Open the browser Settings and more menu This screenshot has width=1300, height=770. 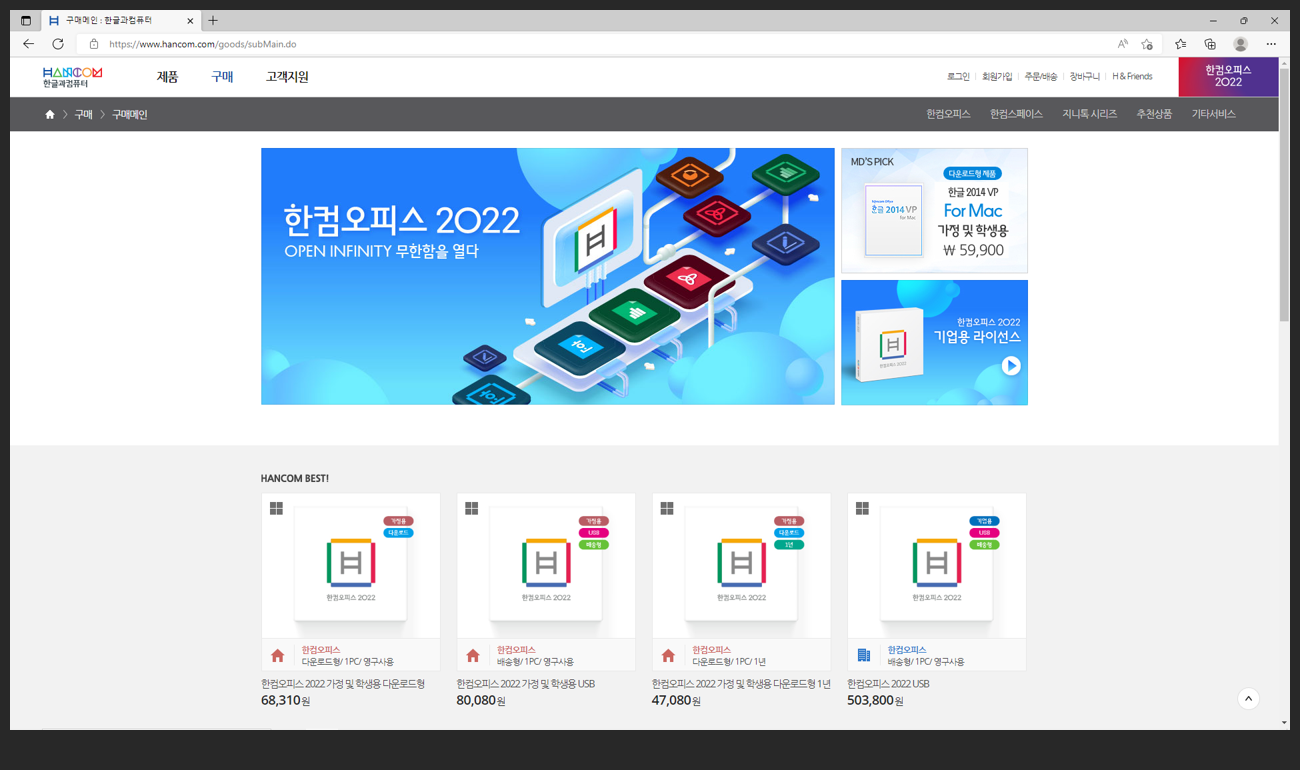click(x=1271, y=44)
